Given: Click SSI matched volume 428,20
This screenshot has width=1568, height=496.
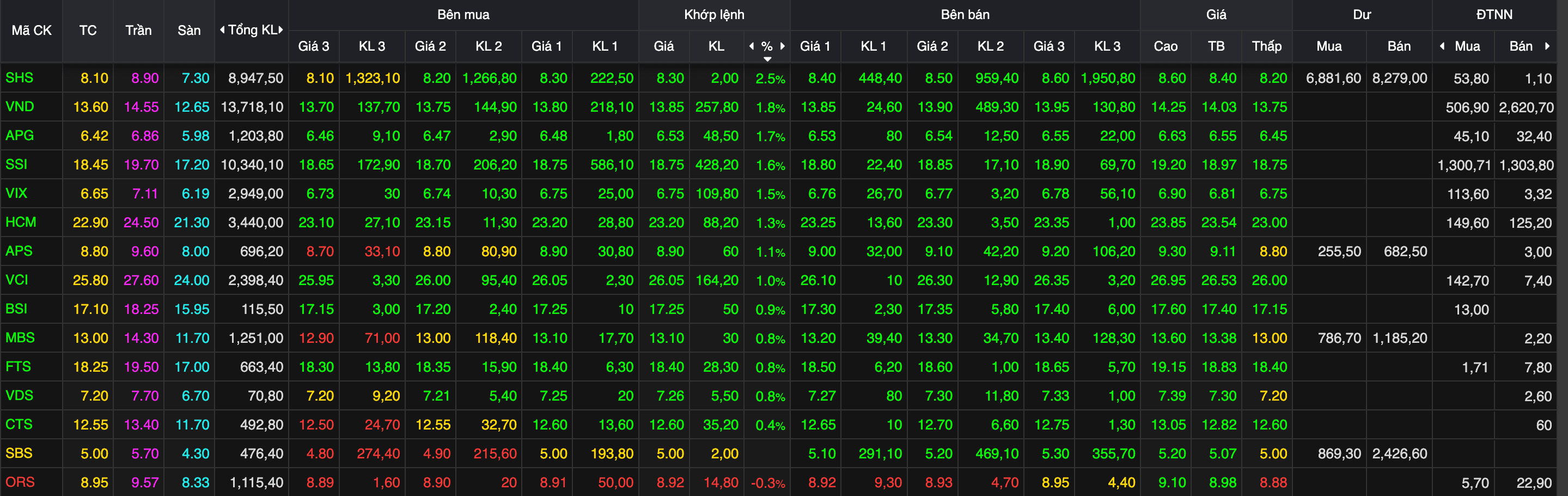Looking at the screenshot, I should tap(717, 165).
